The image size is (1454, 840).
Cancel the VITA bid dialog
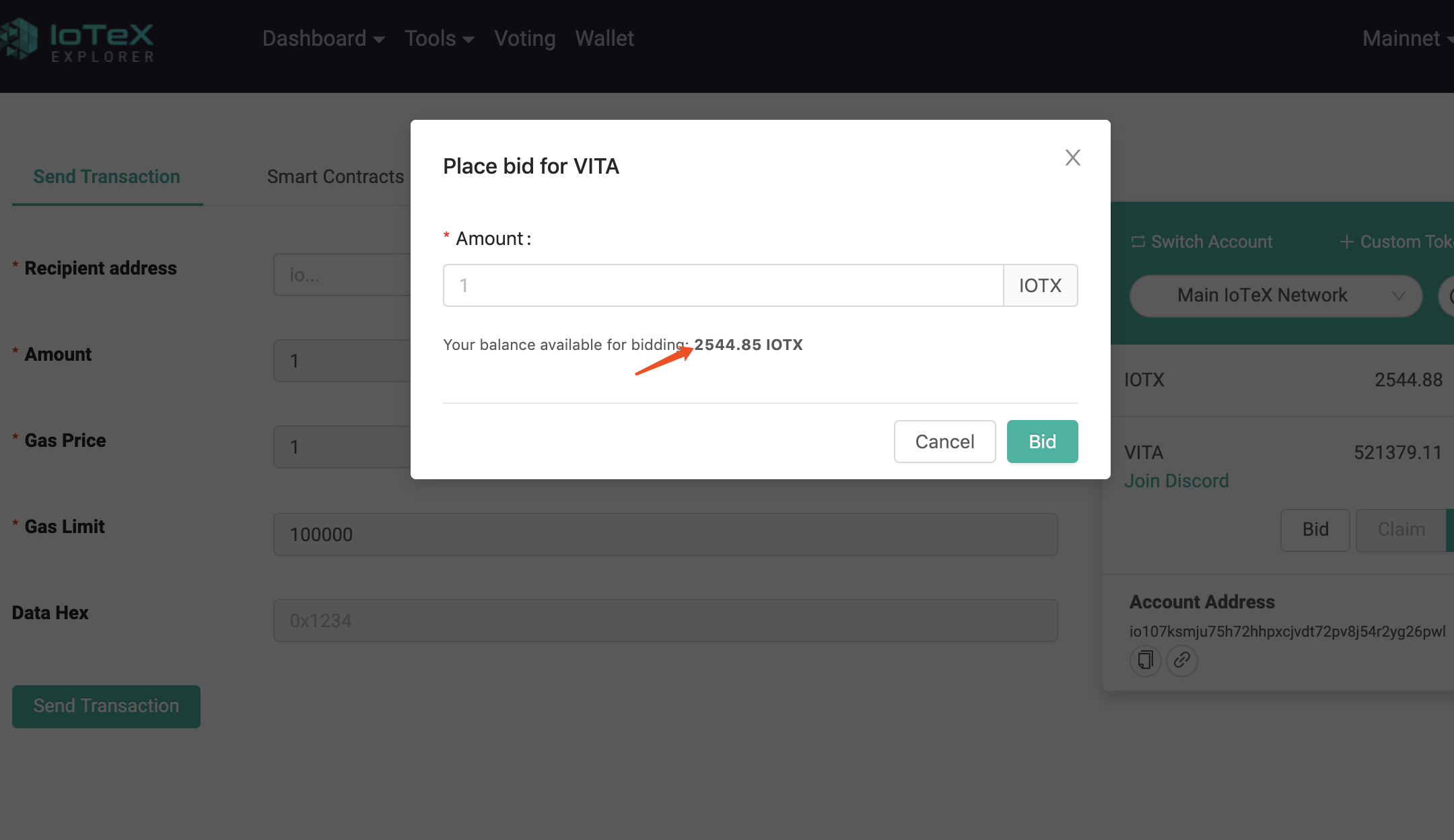944,441
